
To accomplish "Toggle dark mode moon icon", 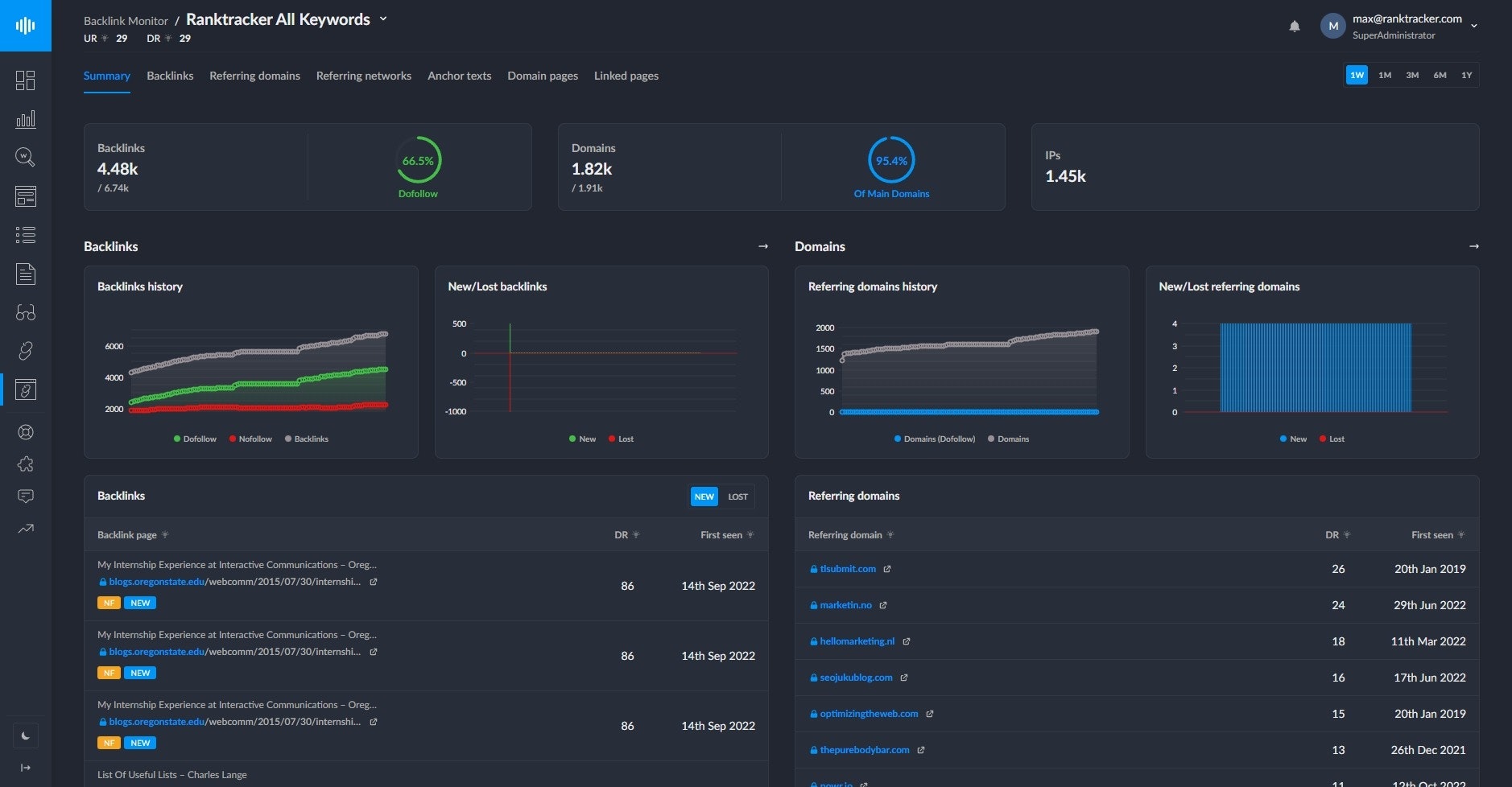I will pos(26,735).
